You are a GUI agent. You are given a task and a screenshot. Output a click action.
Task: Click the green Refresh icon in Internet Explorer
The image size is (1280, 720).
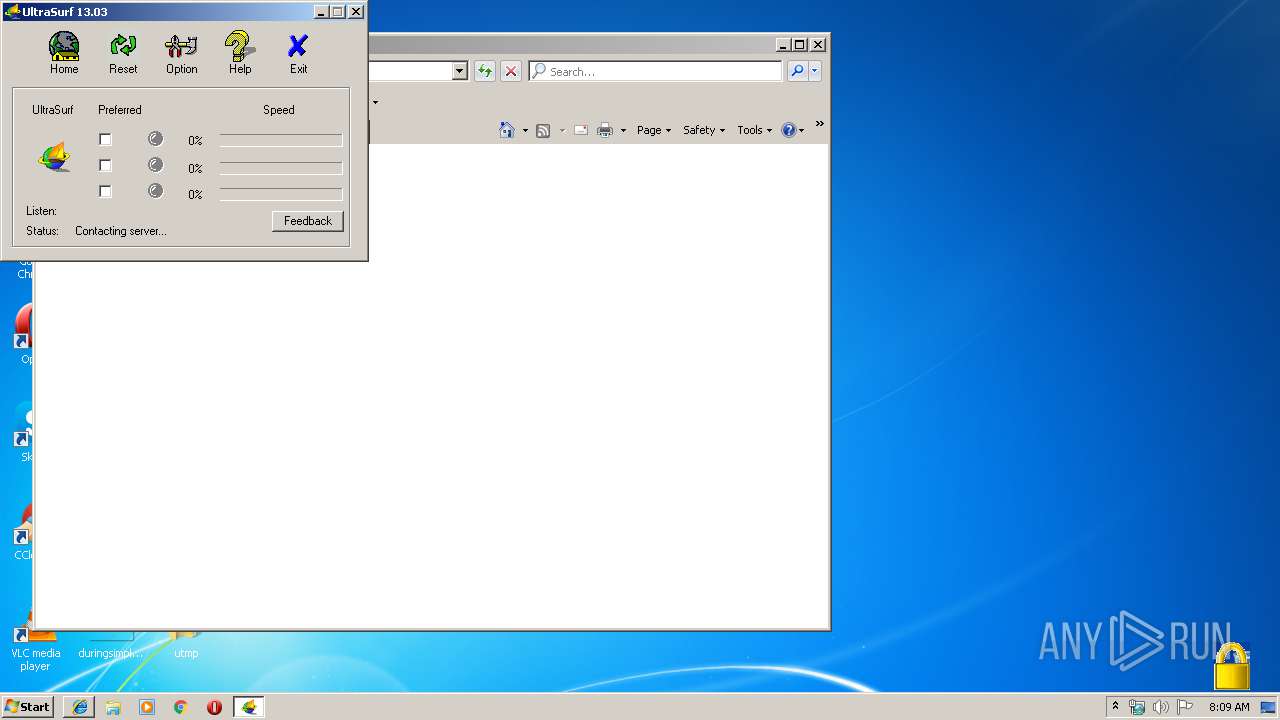[485, 71]
